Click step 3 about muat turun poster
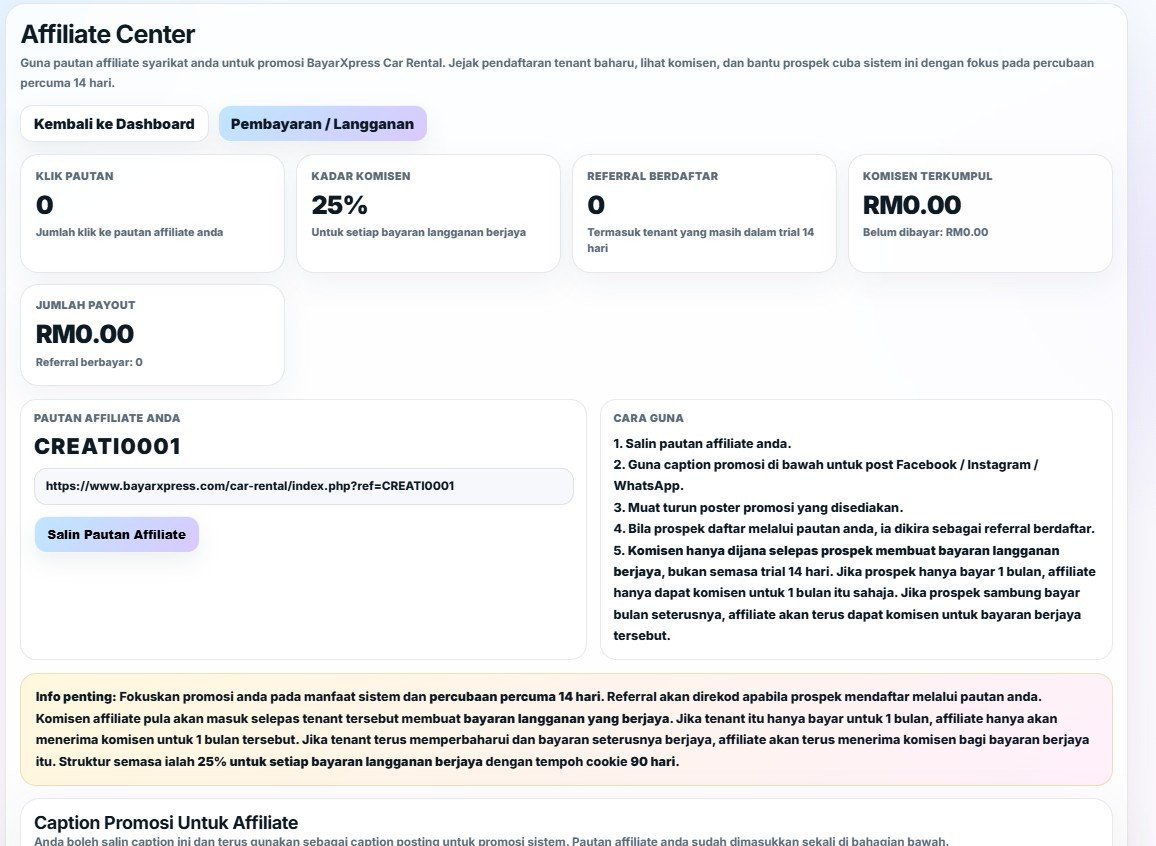Image resolution: width=1156 pixels, height=846 pixels. (758, 506)
